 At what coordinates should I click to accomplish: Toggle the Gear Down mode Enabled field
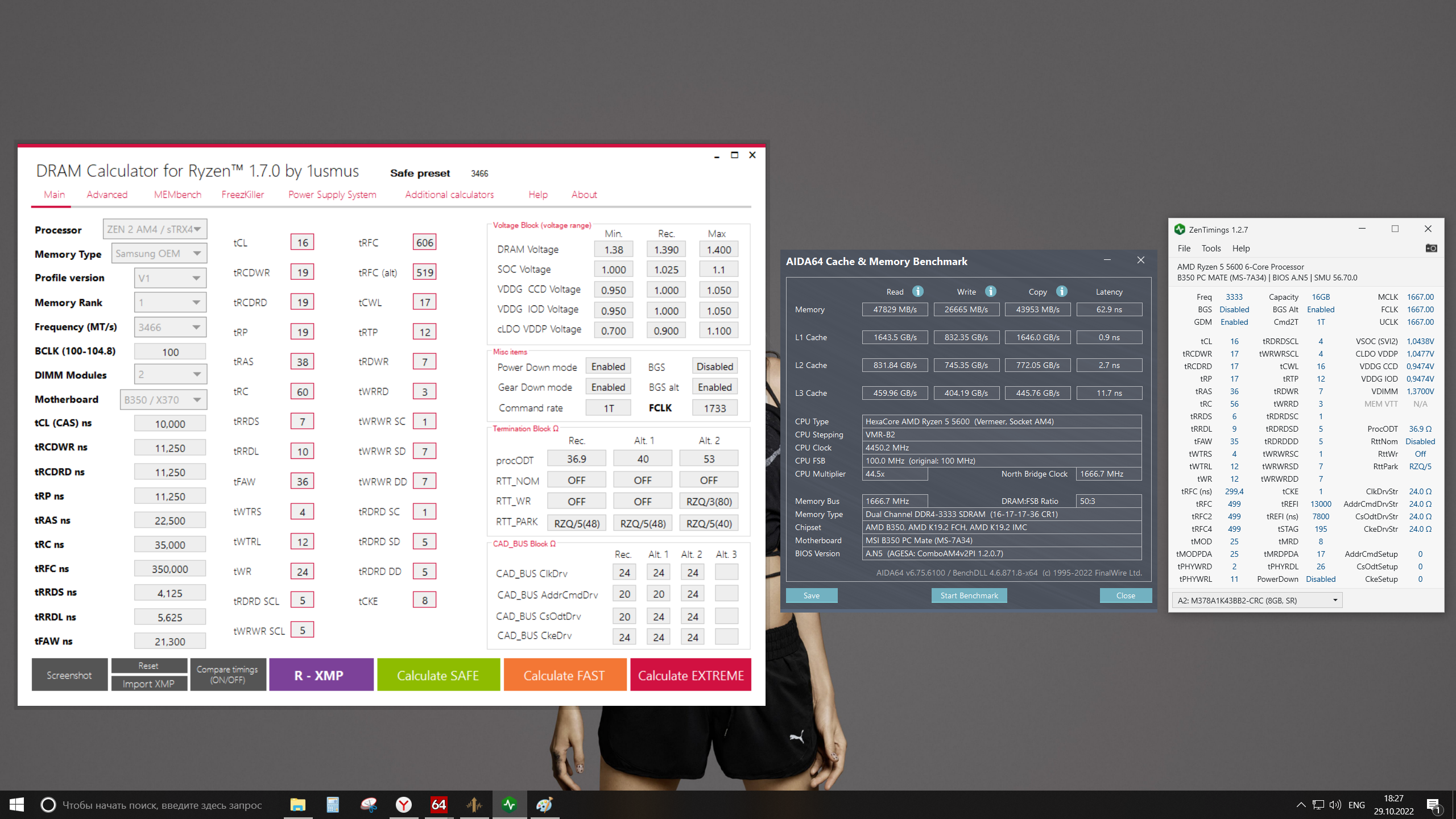[608, 387]
